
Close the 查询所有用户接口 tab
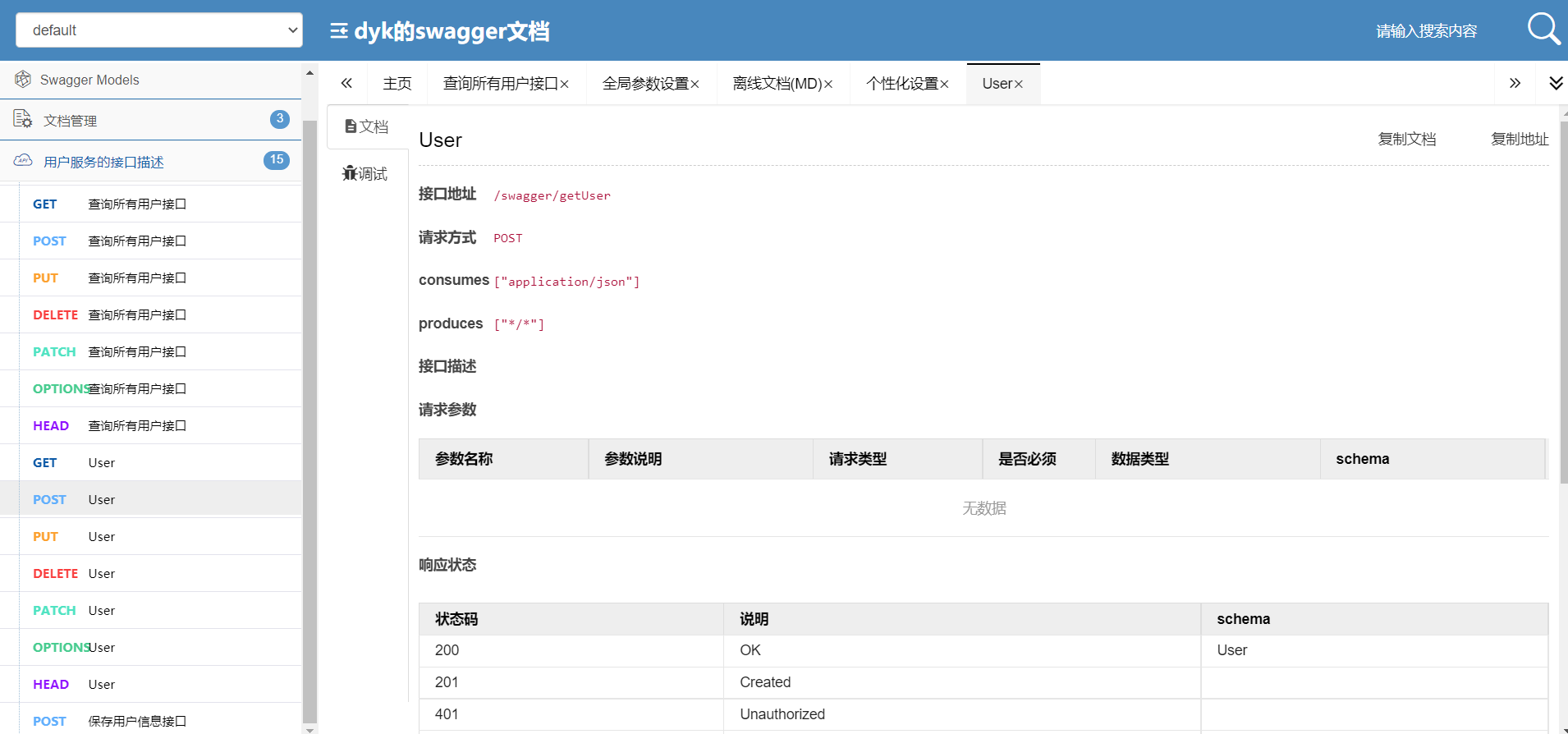[x=565, y=84]
